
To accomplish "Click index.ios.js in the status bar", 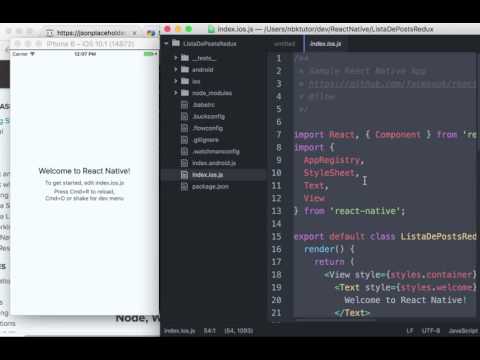I will 180,331.
